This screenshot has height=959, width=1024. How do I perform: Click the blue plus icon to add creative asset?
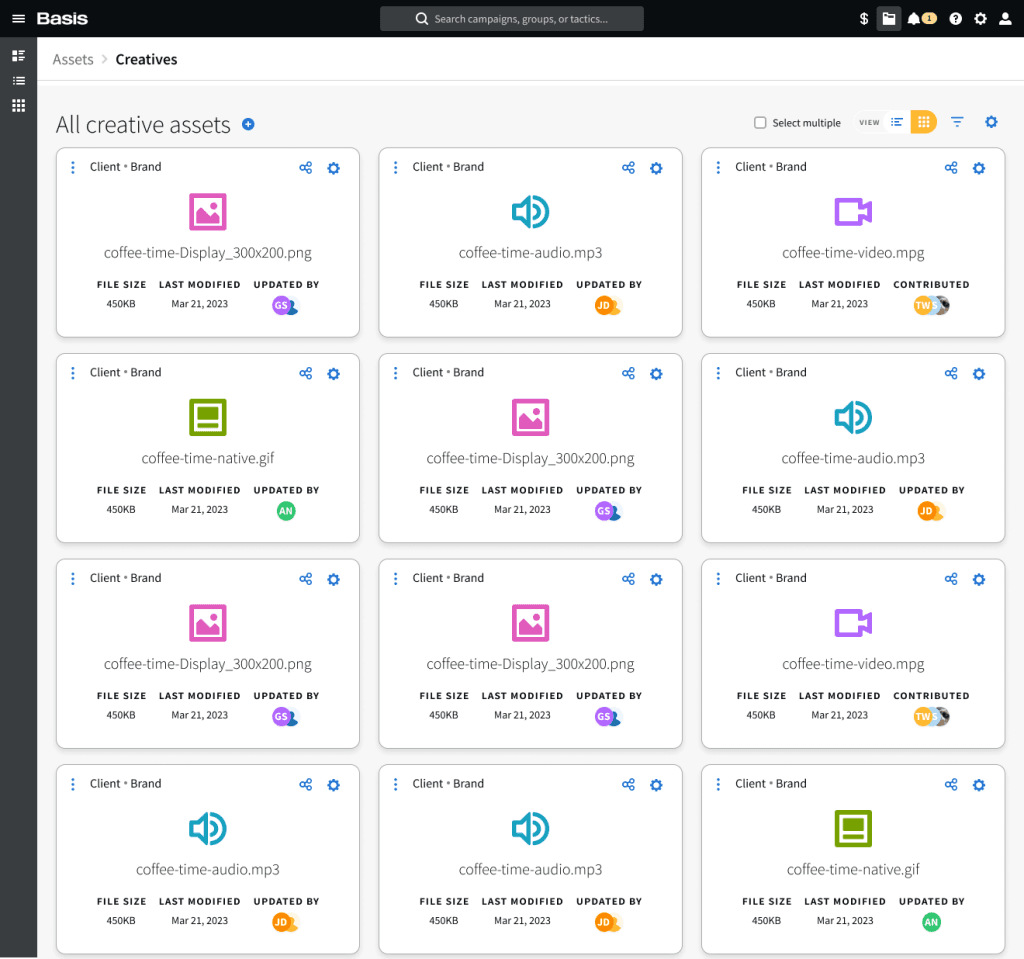pyautogui.click(x=249, y=125)
